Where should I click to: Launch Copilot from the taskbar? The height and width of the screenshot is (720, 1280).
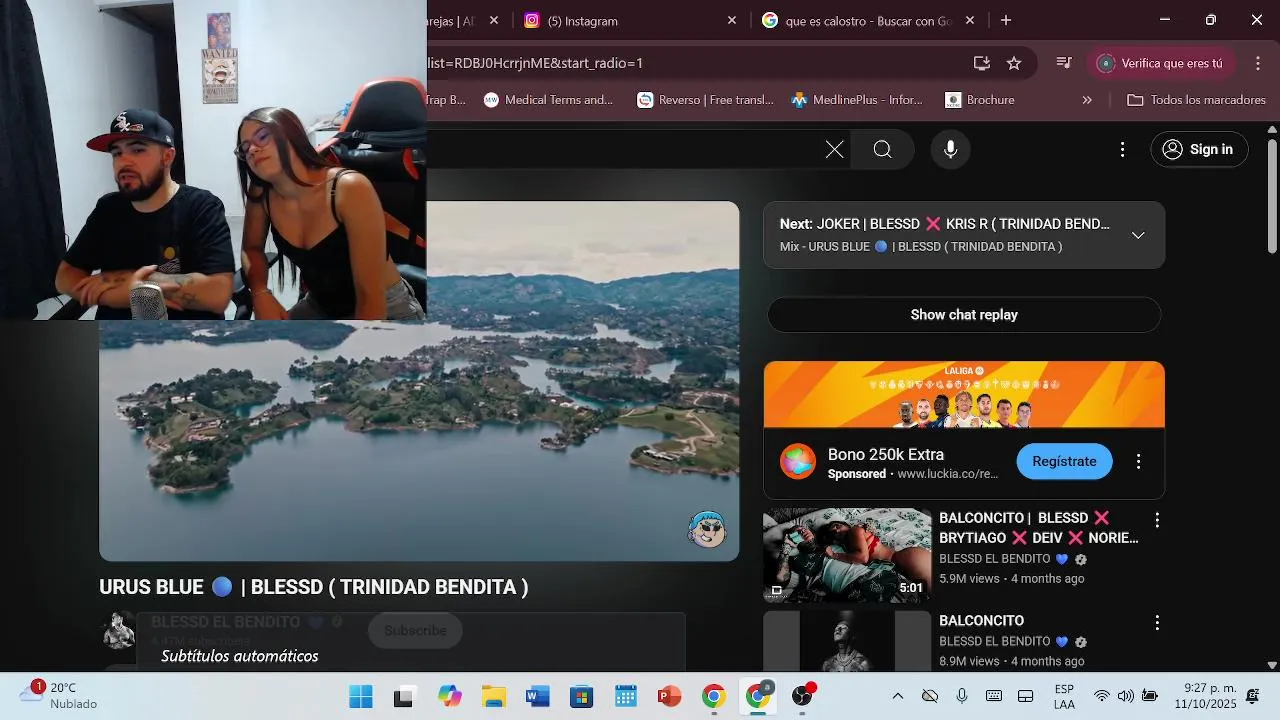point(450,696)
